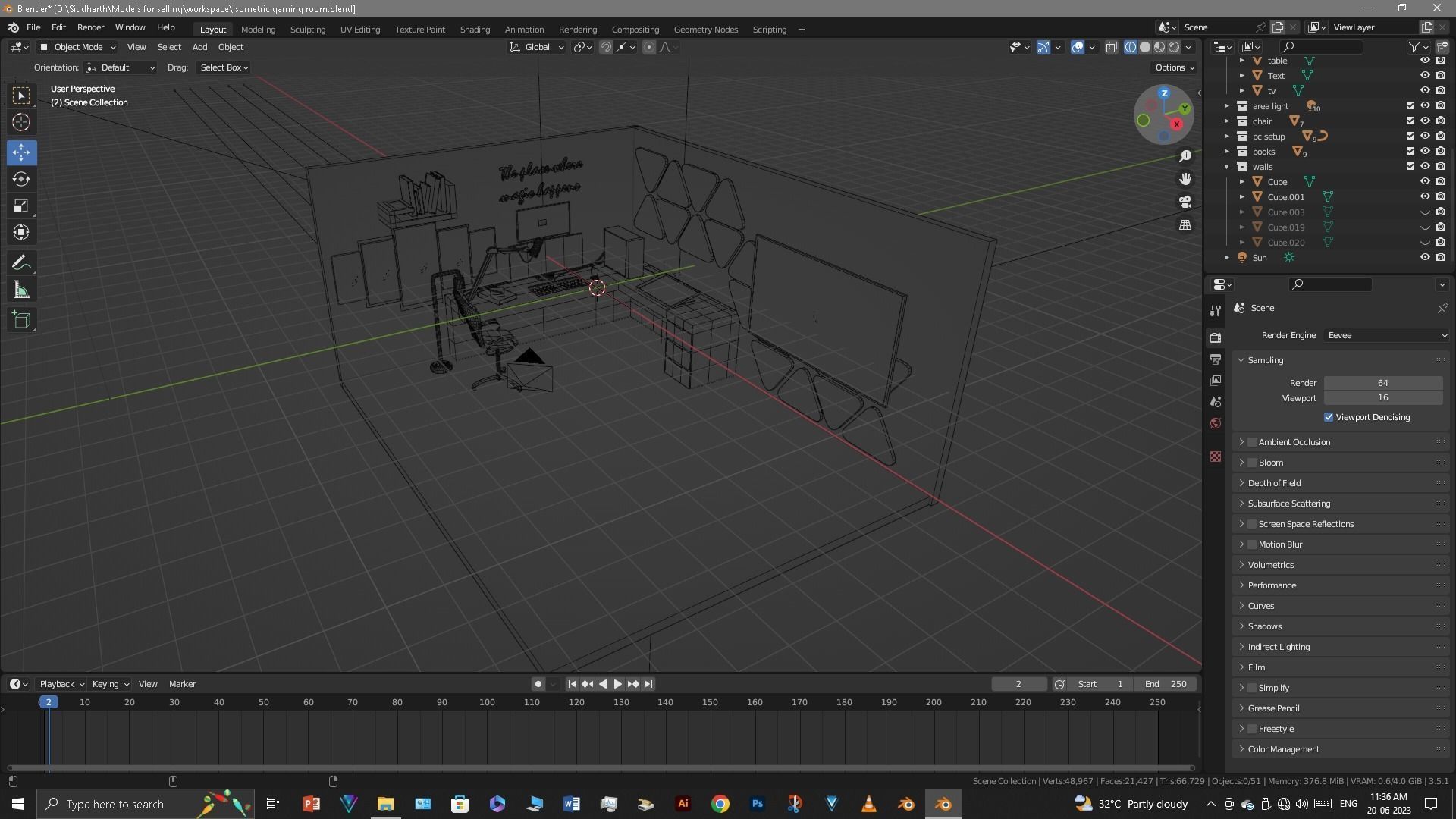Open the Add menu in the viewport header
Image resolution: width=1456 pixels, height=819 pixels.
(x=199, y=47)
